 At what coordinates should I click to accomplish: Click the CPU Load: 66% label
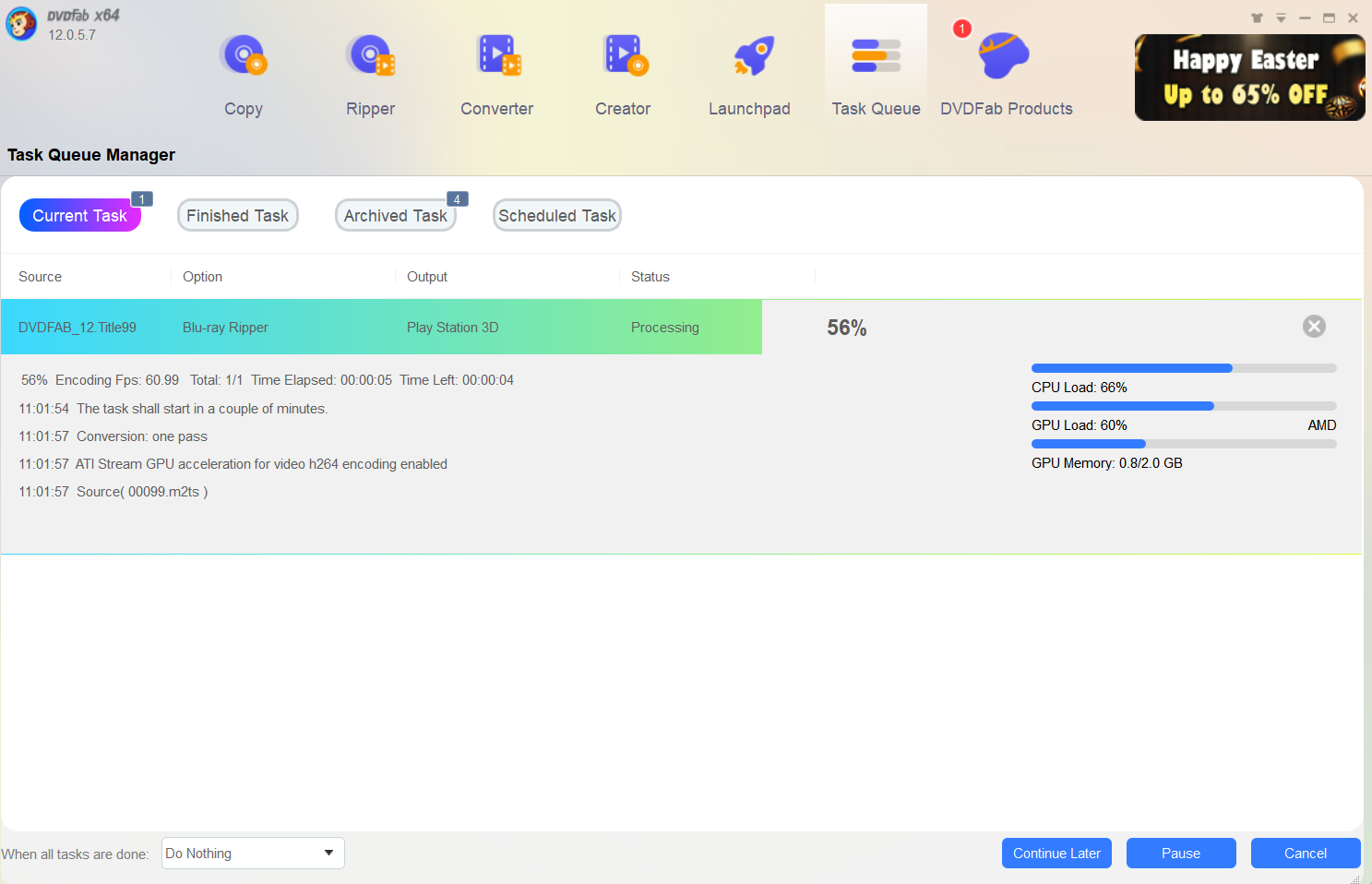click(x=1080, y=388)
